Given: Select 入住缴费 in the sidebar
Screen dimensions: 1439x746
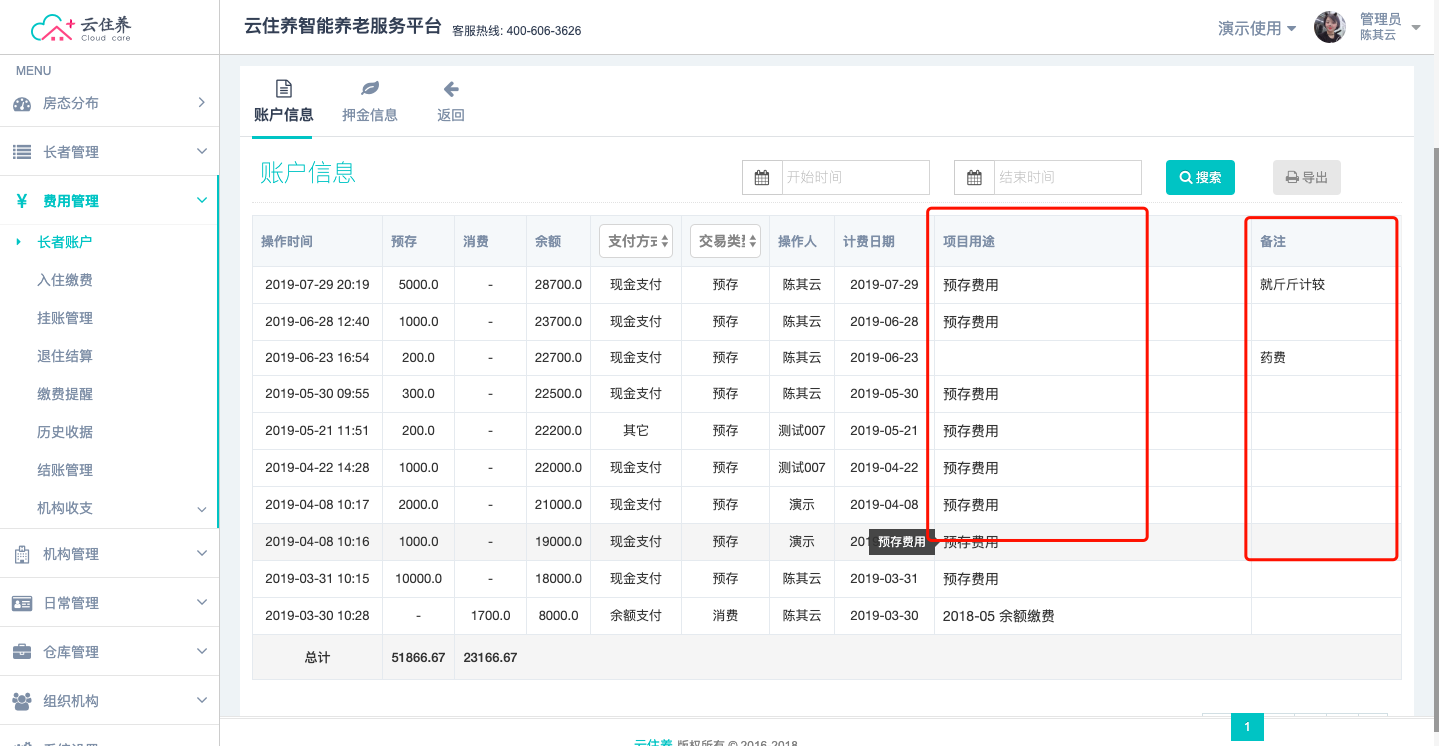Looking at the screenshot, I should [65, 280].
